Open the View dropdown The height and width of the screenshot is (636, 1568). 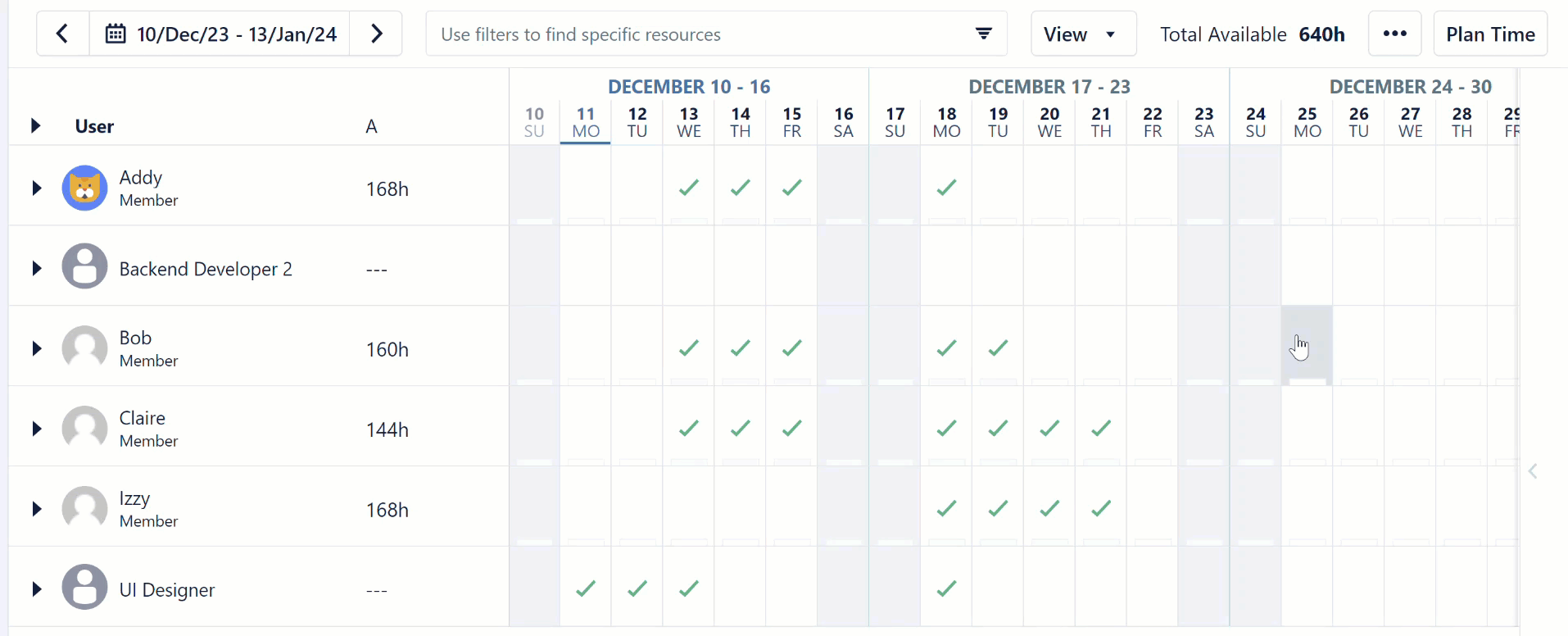click(x=1081, y=34)
